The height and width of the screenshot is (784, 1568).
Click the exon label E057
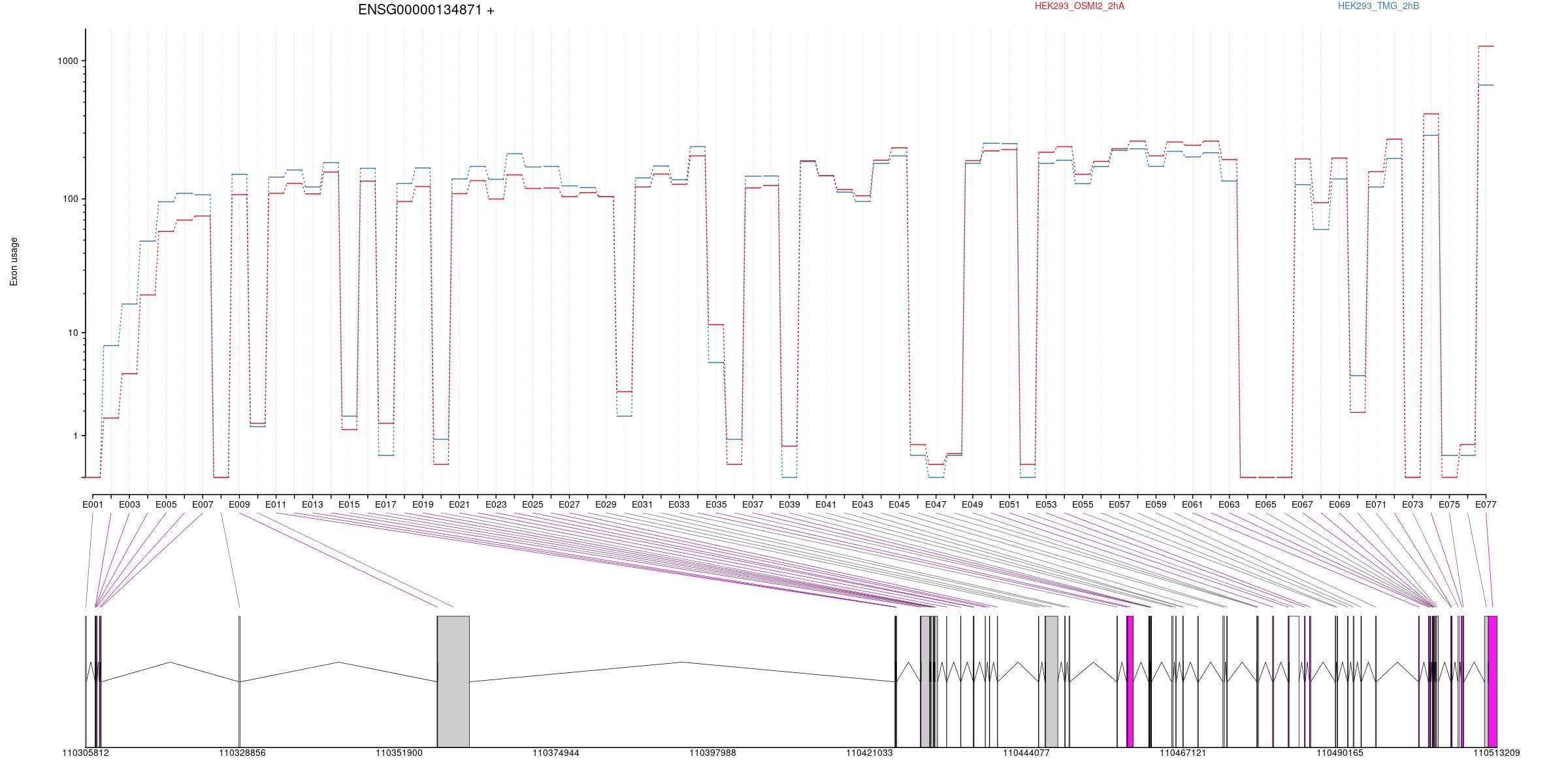(x=1119, y=504)
